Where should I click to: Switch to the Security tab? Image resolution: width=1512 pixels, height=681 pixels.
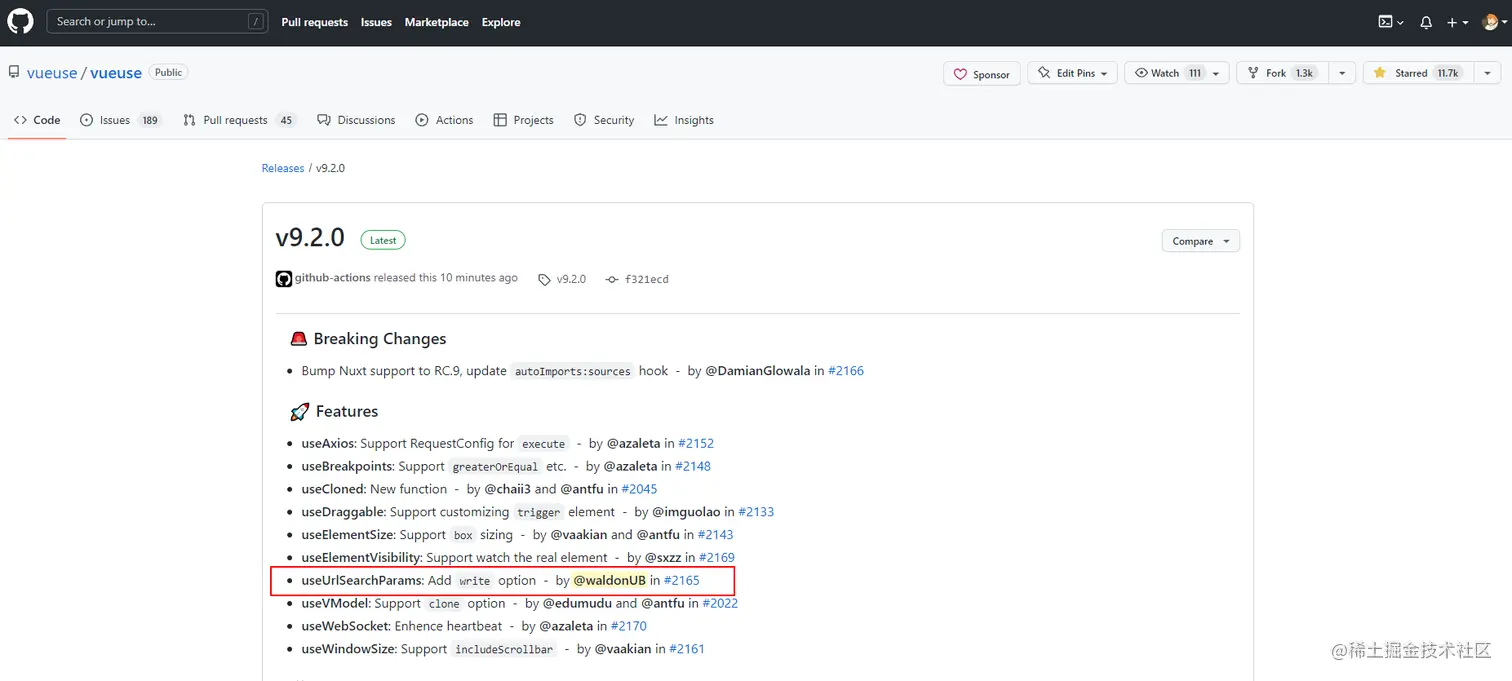tap(604, 120)
